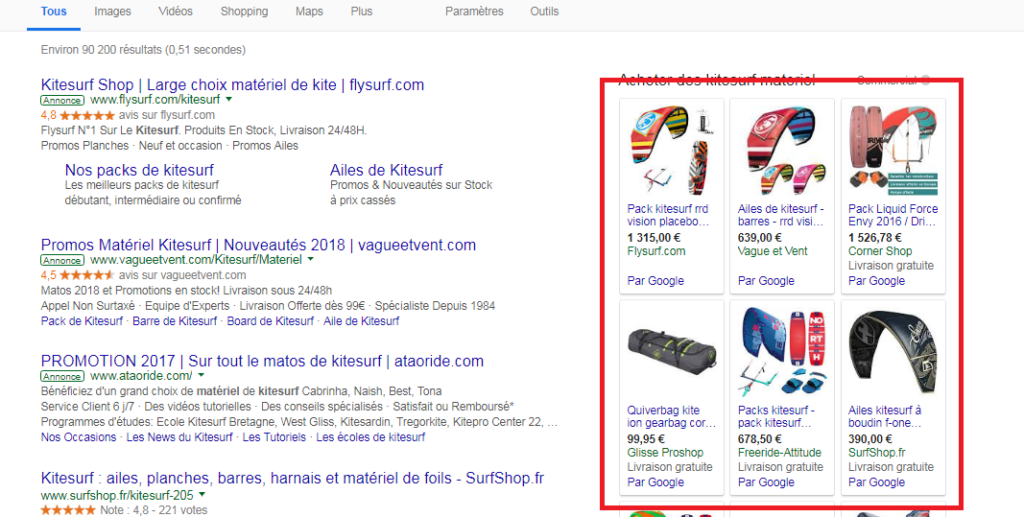Open Nos packs de kitesurf sitelink

(139, 170)
